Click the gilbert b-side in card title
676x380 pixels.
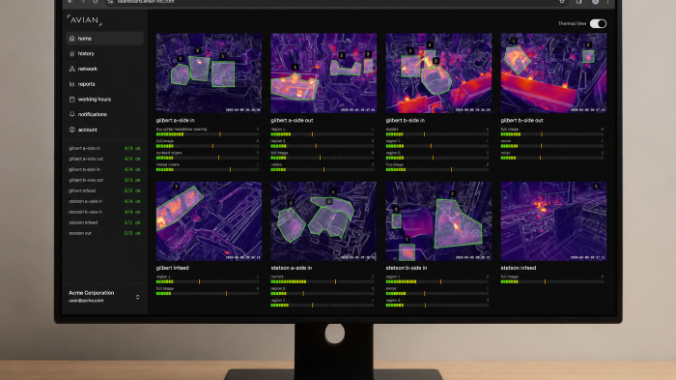[x=405, y=120]
